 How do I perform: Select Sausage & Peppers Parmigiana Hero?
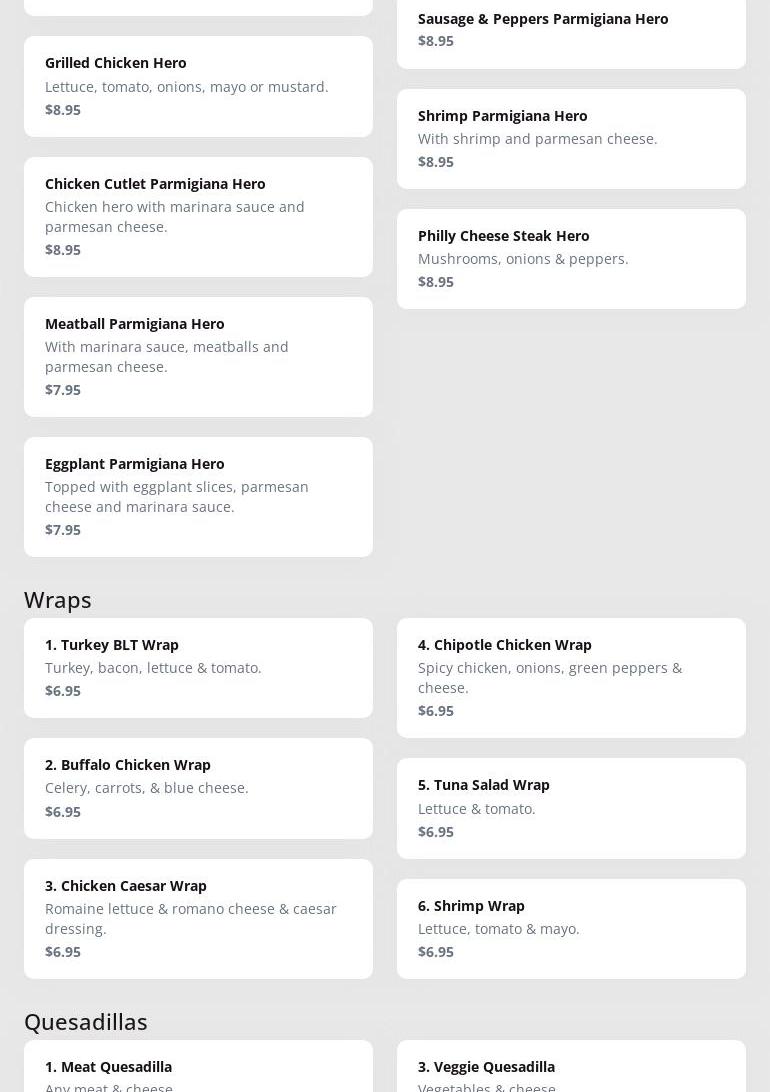(571, 30)
